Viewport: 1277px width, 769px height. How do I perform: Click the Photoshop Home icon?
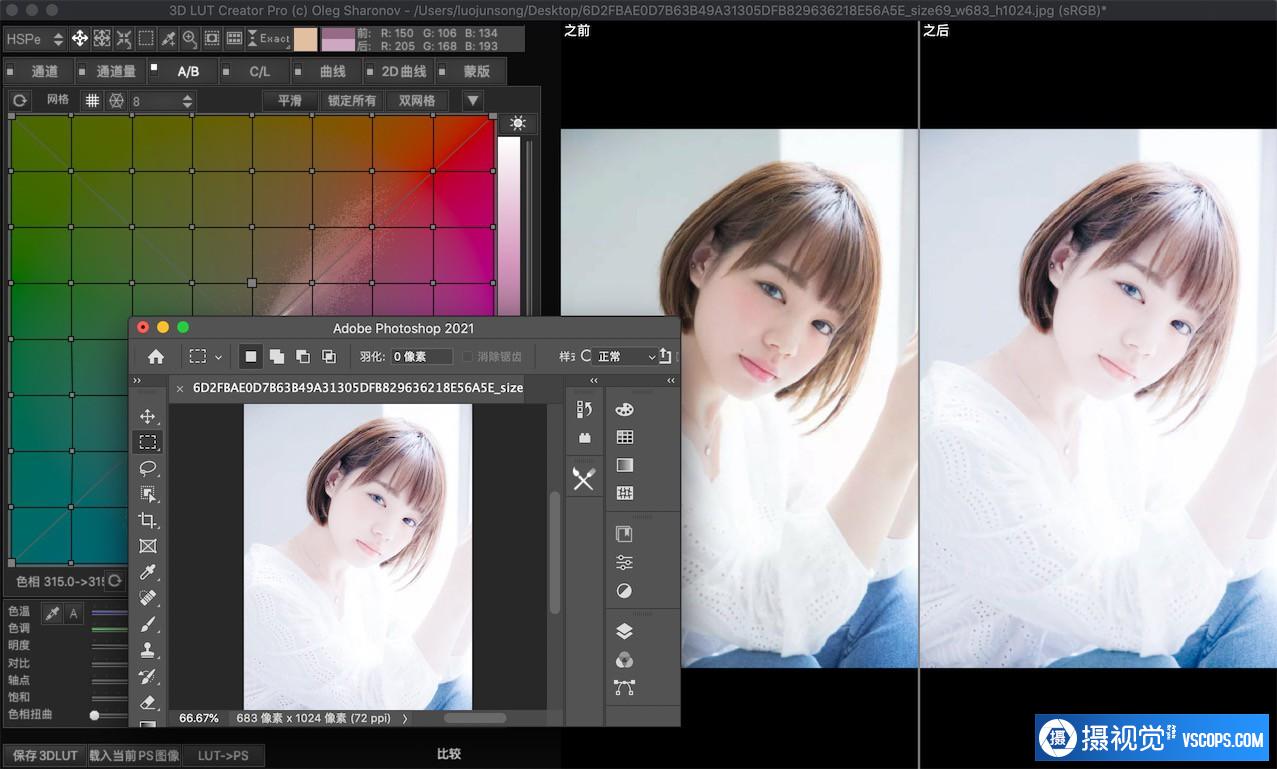click(x=156, y=356)
